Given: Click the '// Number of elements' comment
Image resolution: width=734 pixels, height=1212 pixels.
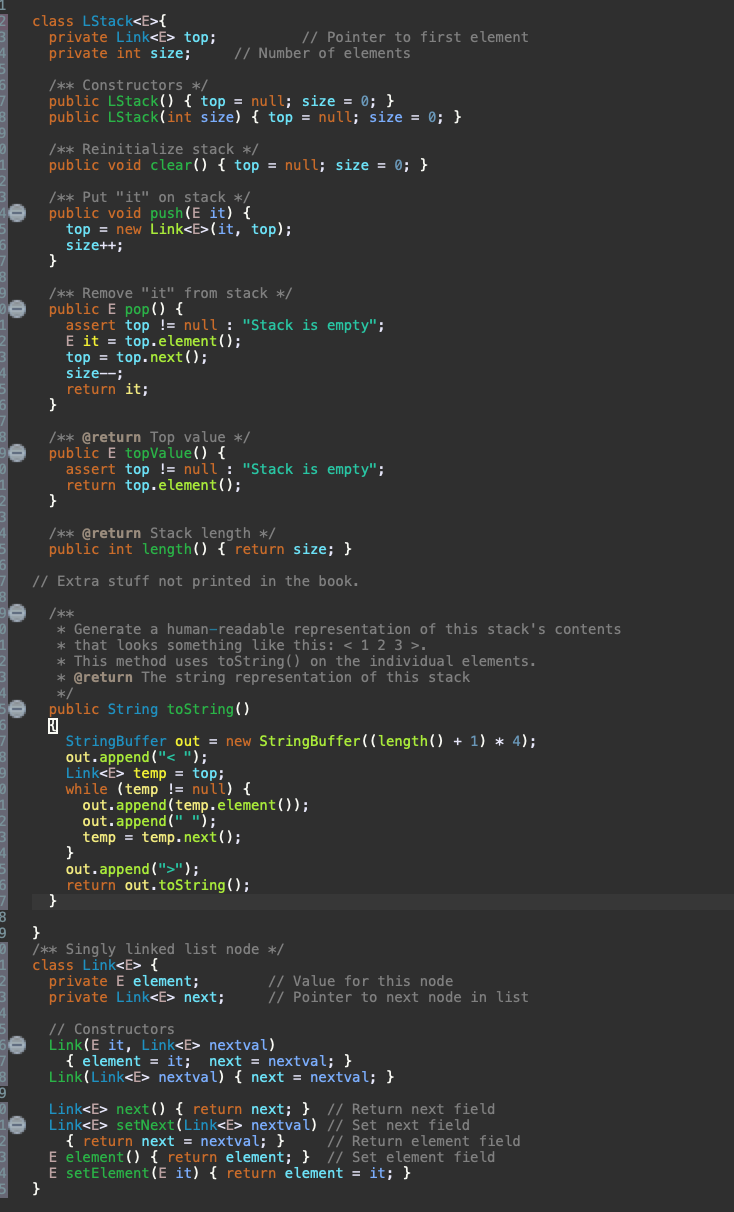Looking at the screenshot, I should click(322, 53).
